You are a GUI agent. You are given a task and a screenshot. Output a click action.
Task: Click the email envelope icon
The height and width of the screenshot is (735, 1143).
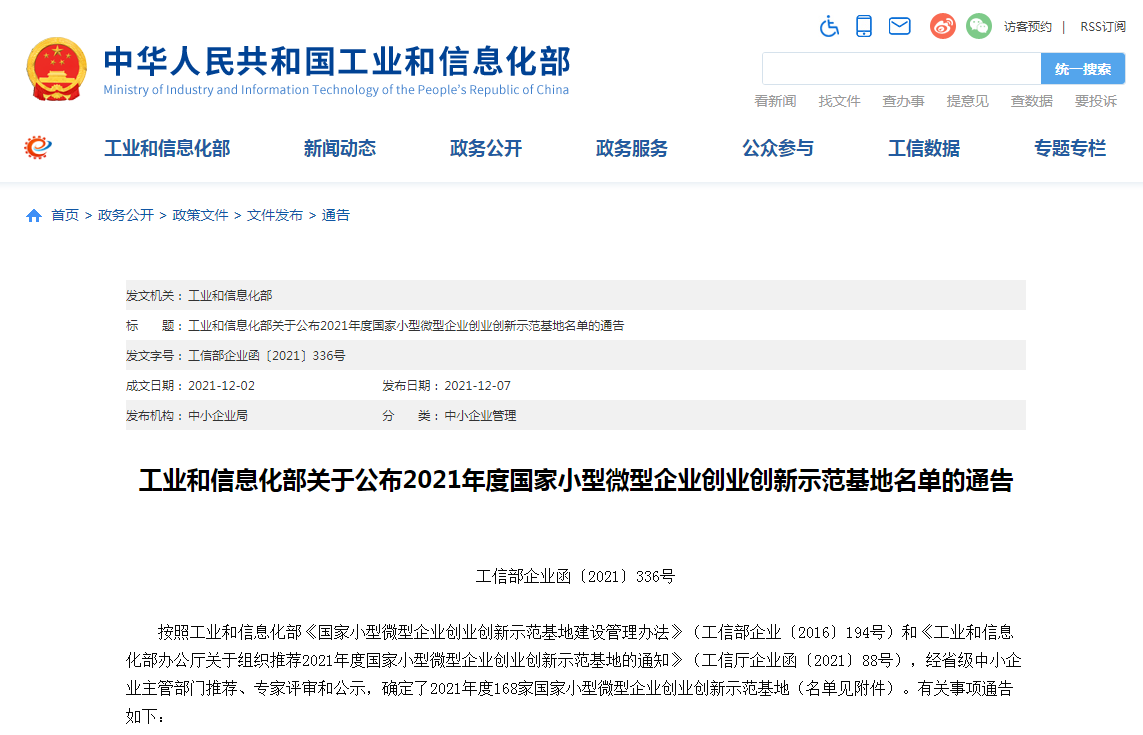coord(899,26)
